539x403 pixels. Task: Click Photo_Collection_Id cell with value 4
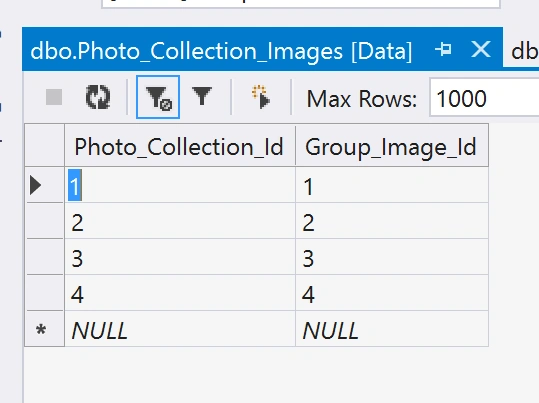point(180,293)
